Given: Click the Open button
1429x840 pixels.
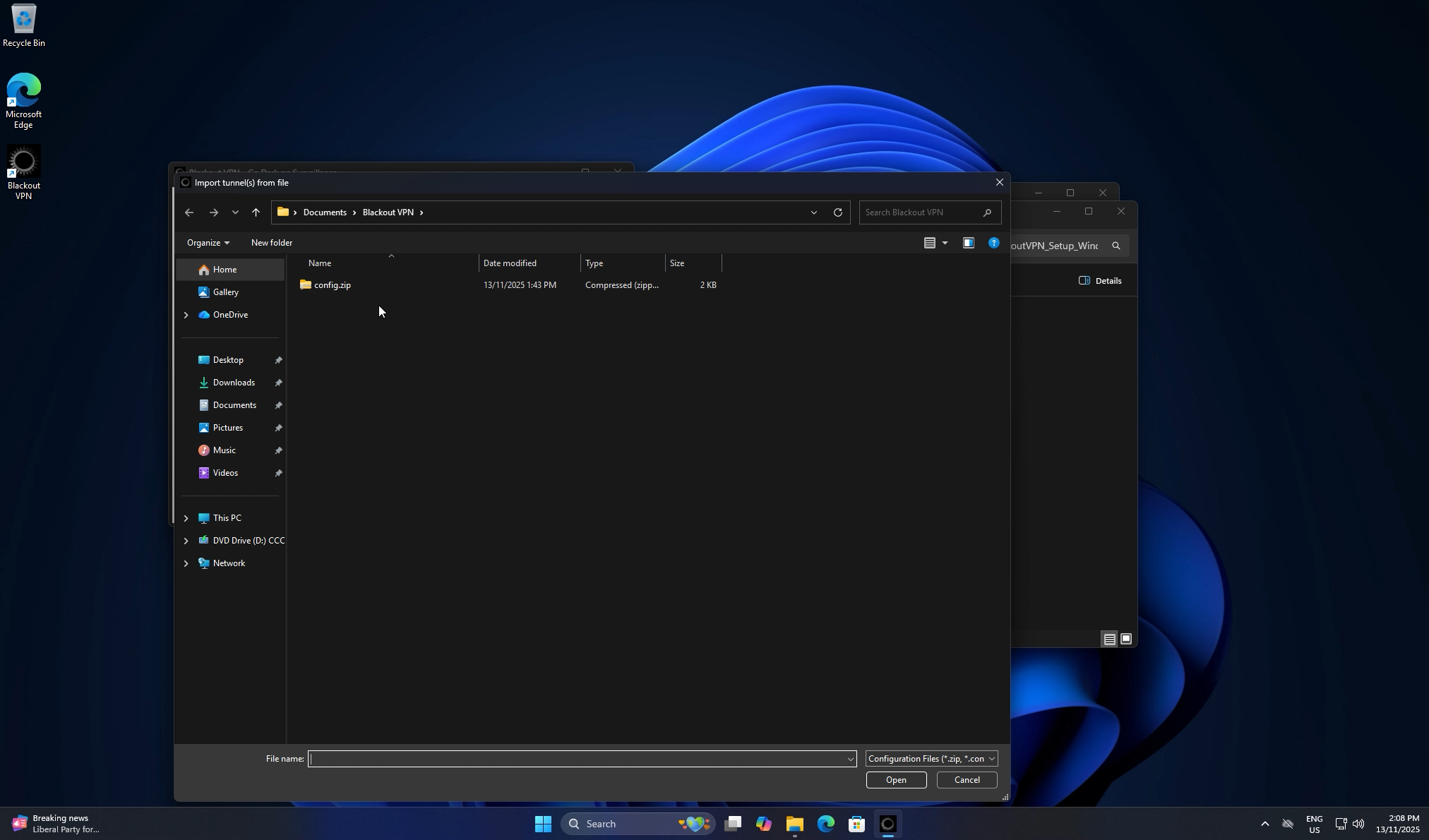Looking at the screenshot, I should click(x=895, y=780).
